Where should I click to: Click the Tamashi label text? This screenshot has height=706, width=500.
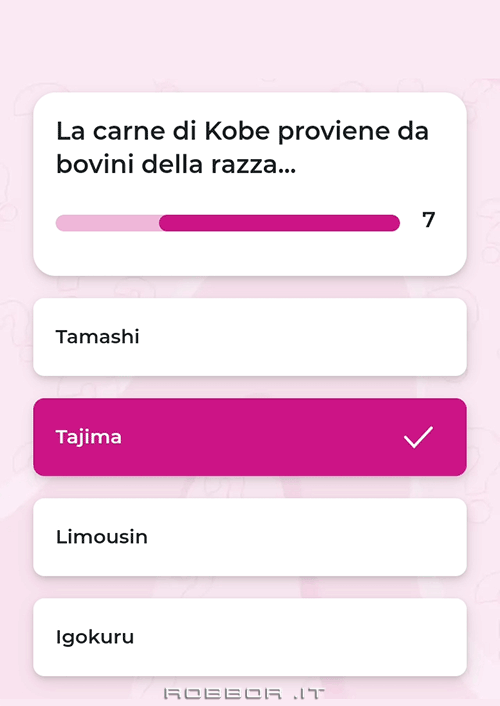pyautogui.click(x=97, y=337)
